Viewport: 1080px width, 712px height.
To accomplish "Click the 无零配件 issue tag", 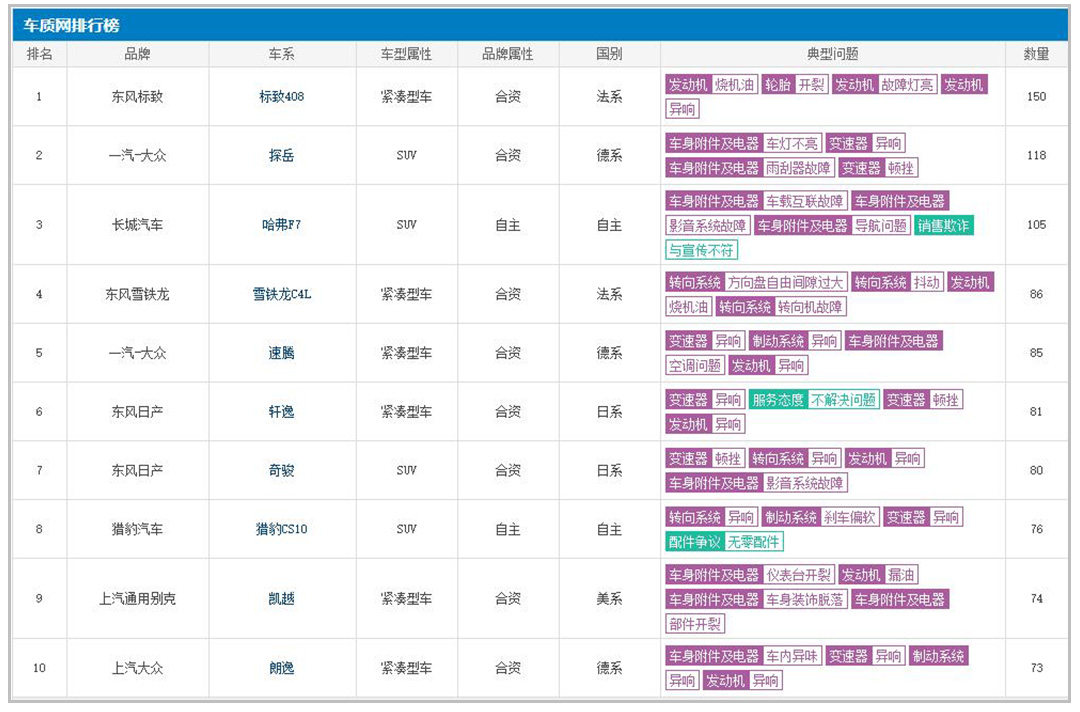I will click(754, 542).
